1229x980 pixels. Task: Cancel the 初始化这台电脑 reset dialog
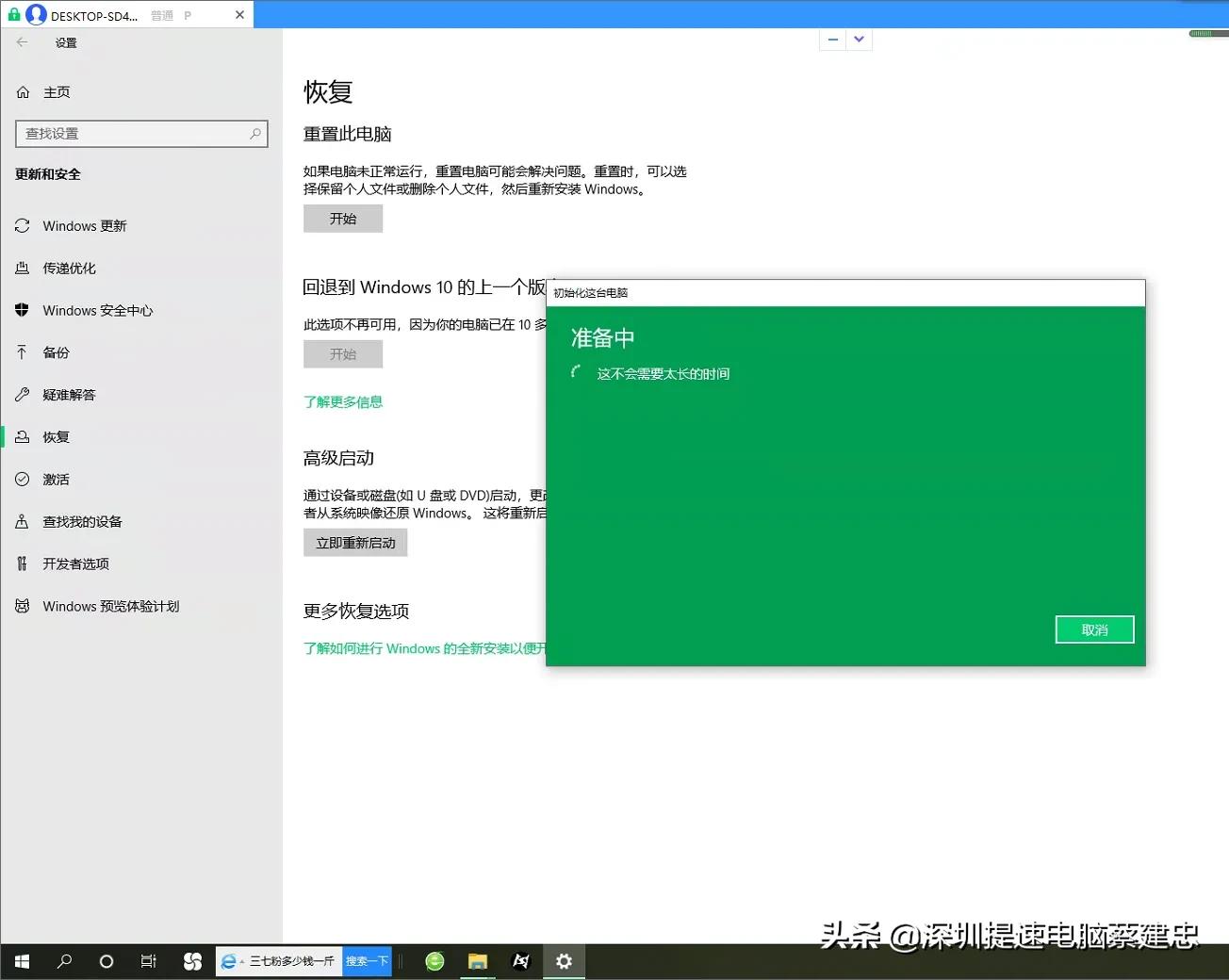click(1093, 629)
